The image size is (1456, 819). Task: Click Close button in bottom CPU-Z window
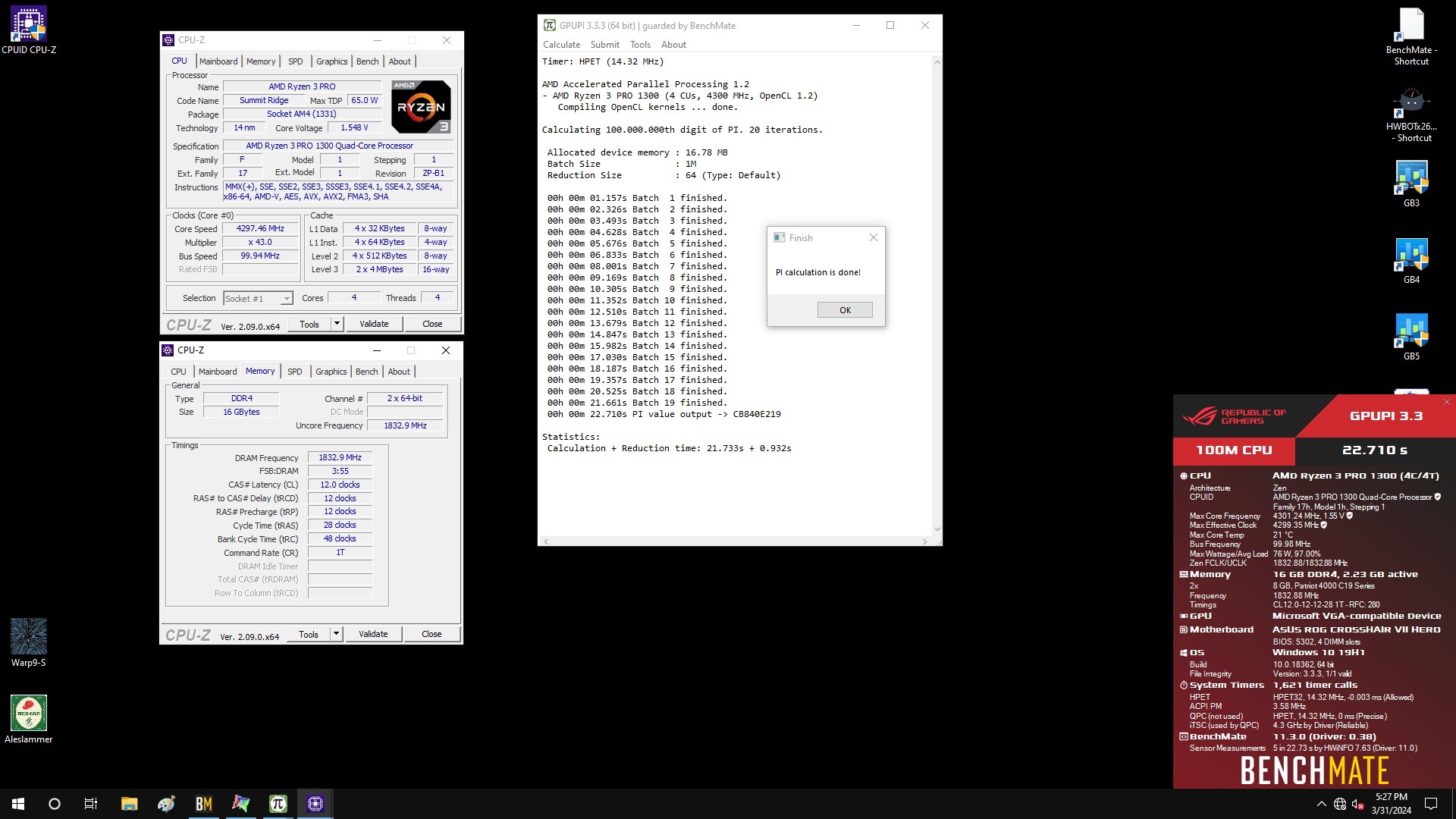click(431, 634)
